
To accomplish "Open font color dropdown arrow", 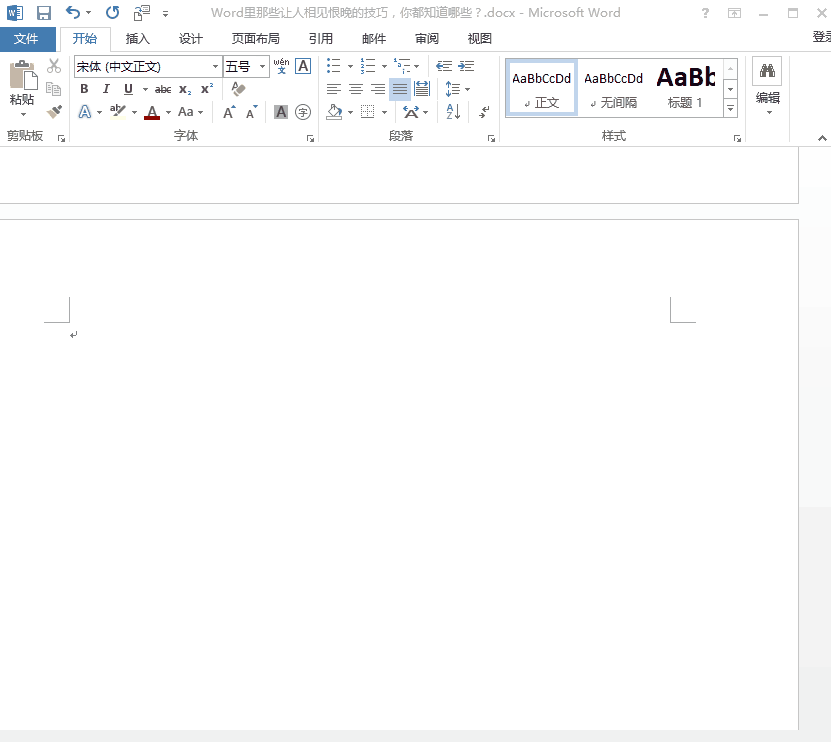I will coord(169,112).
